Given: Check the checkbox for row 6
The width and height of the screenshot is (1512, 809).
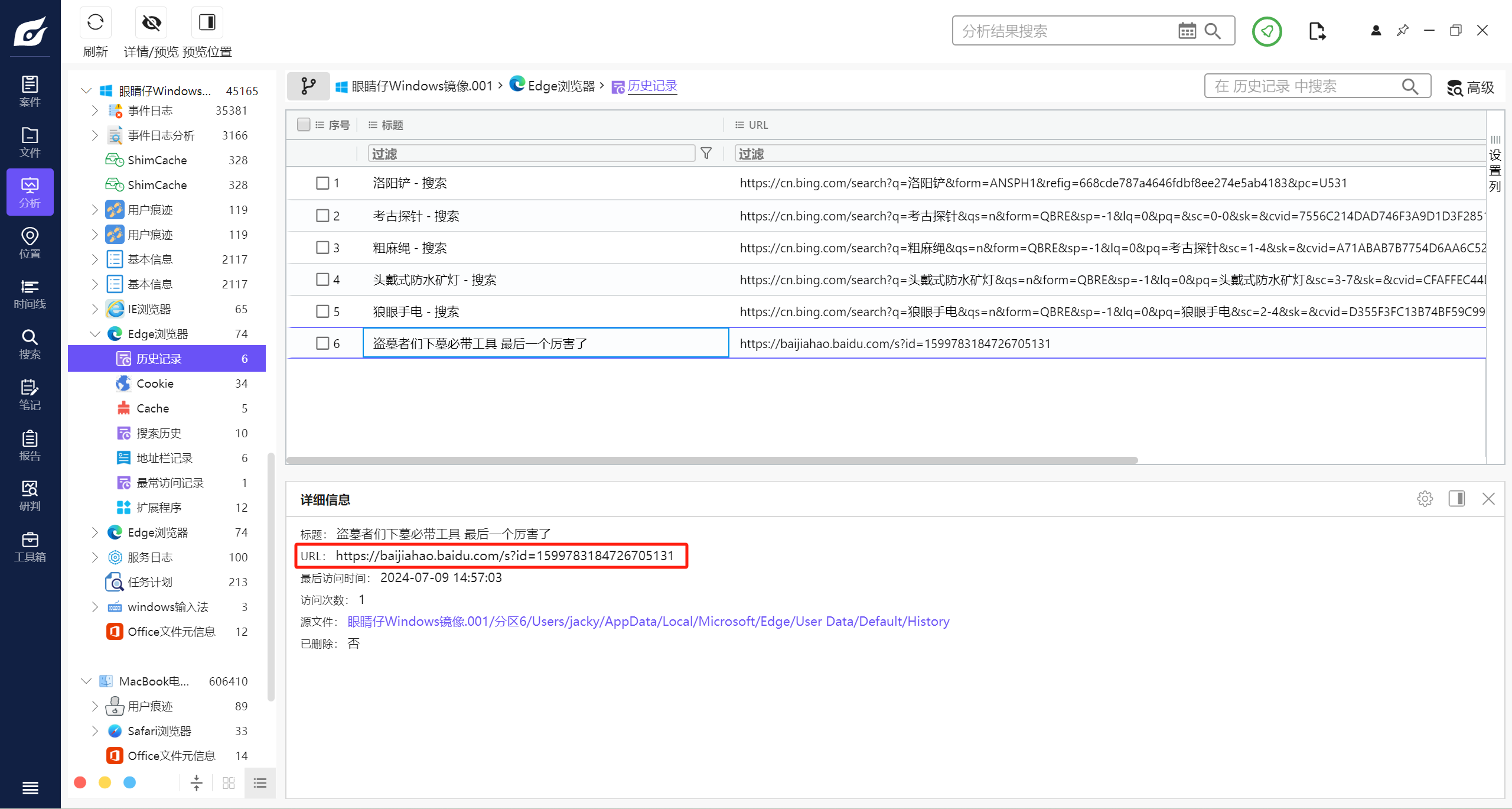Looking at the screenshot, I should (x=322, y=343).
